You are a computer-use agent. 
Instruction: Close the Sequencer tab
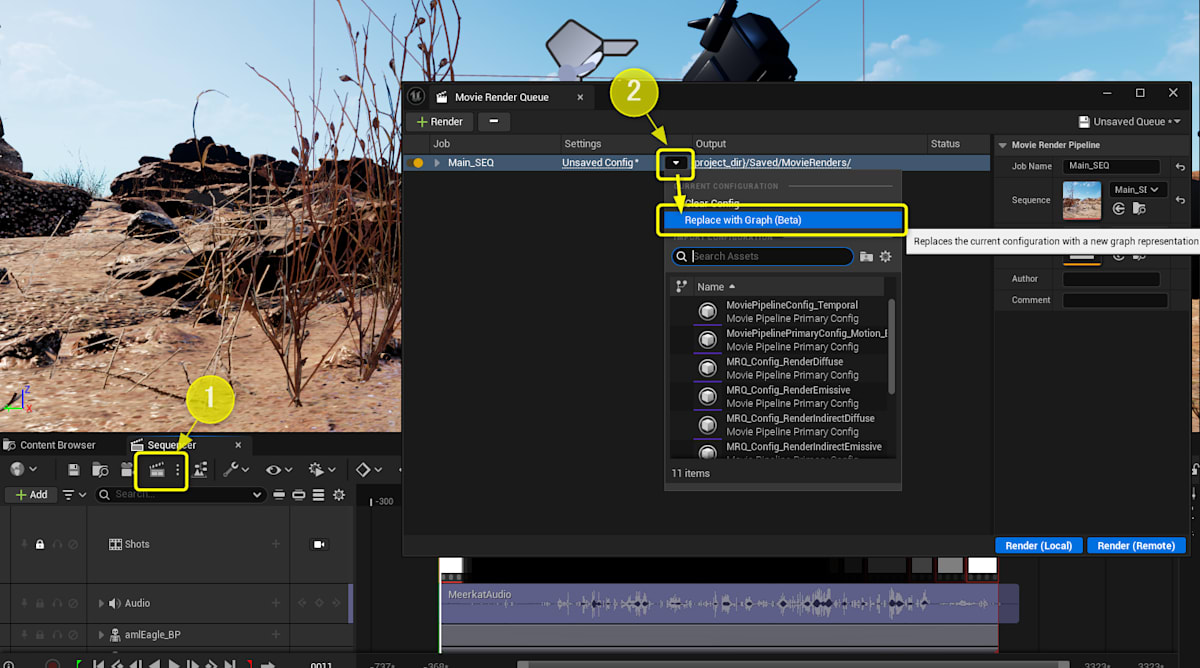(238, 445)
